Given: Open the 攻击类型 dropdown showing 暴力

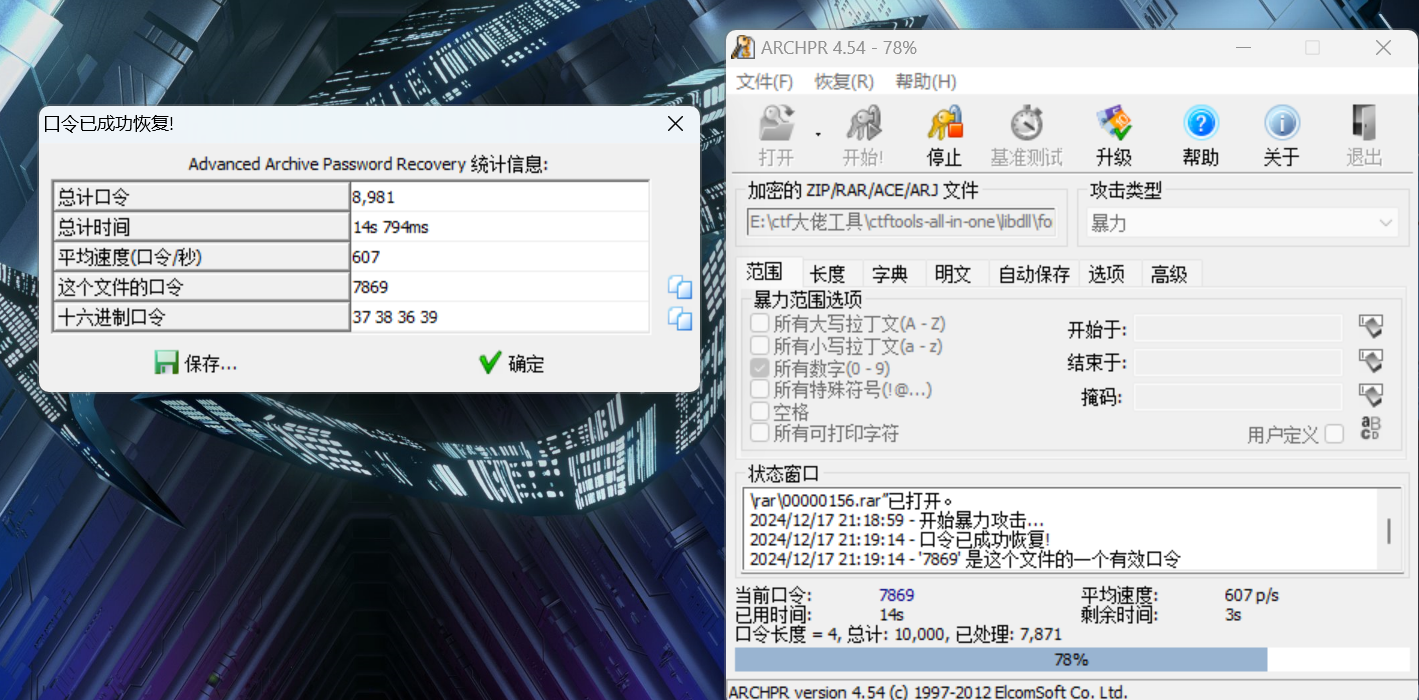Looking at the screenshot, I should [1242, 223].
